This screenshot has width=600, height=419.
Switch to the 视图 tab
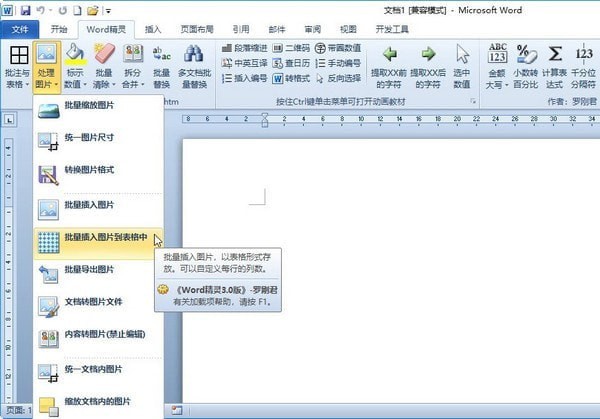(348, 29)
